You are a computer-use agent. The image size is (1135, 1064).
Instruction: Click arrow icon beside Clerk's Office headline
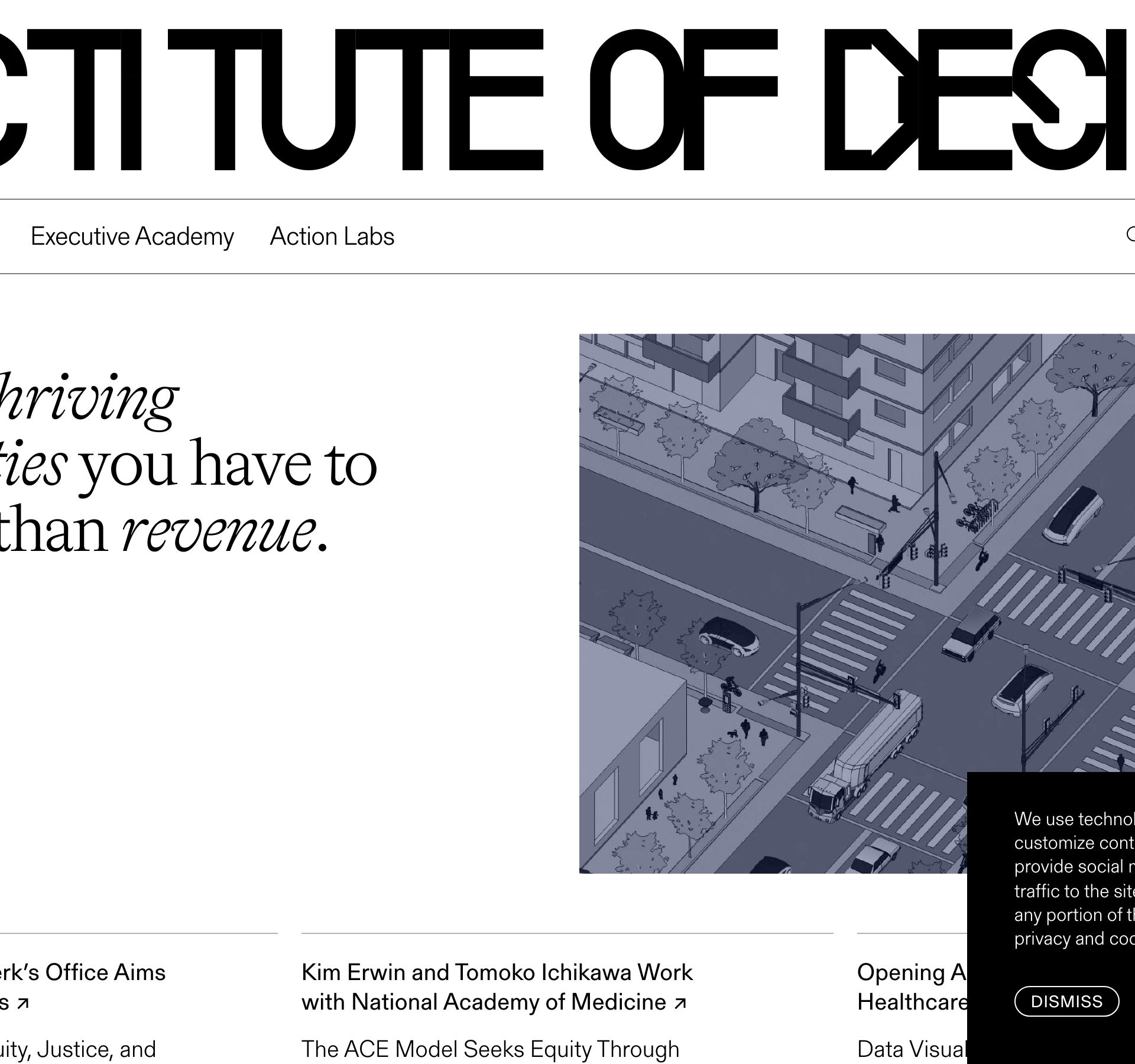(x=22, y=1003)
